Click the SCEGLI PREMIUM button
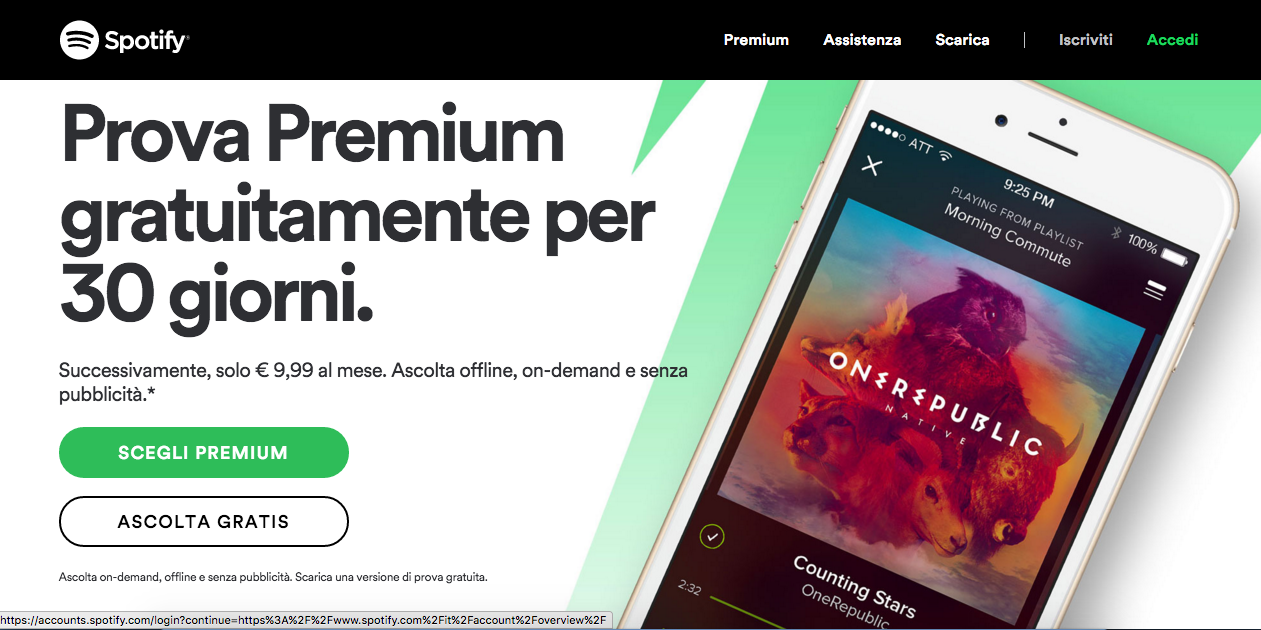1261x630 pixels. coord(204,453)
